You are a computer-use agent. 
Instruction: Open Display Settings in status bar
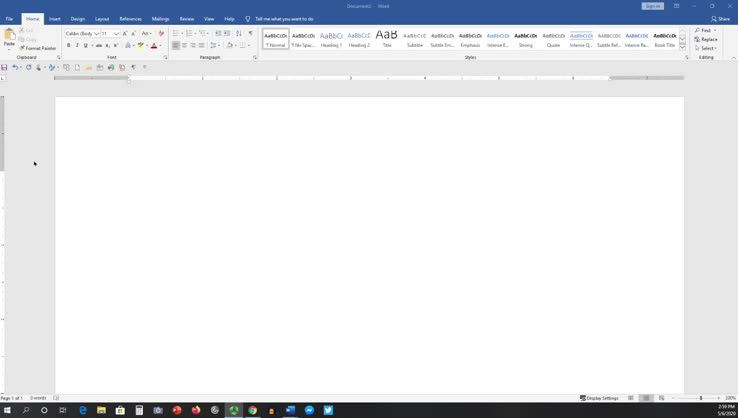pos(599,398)
